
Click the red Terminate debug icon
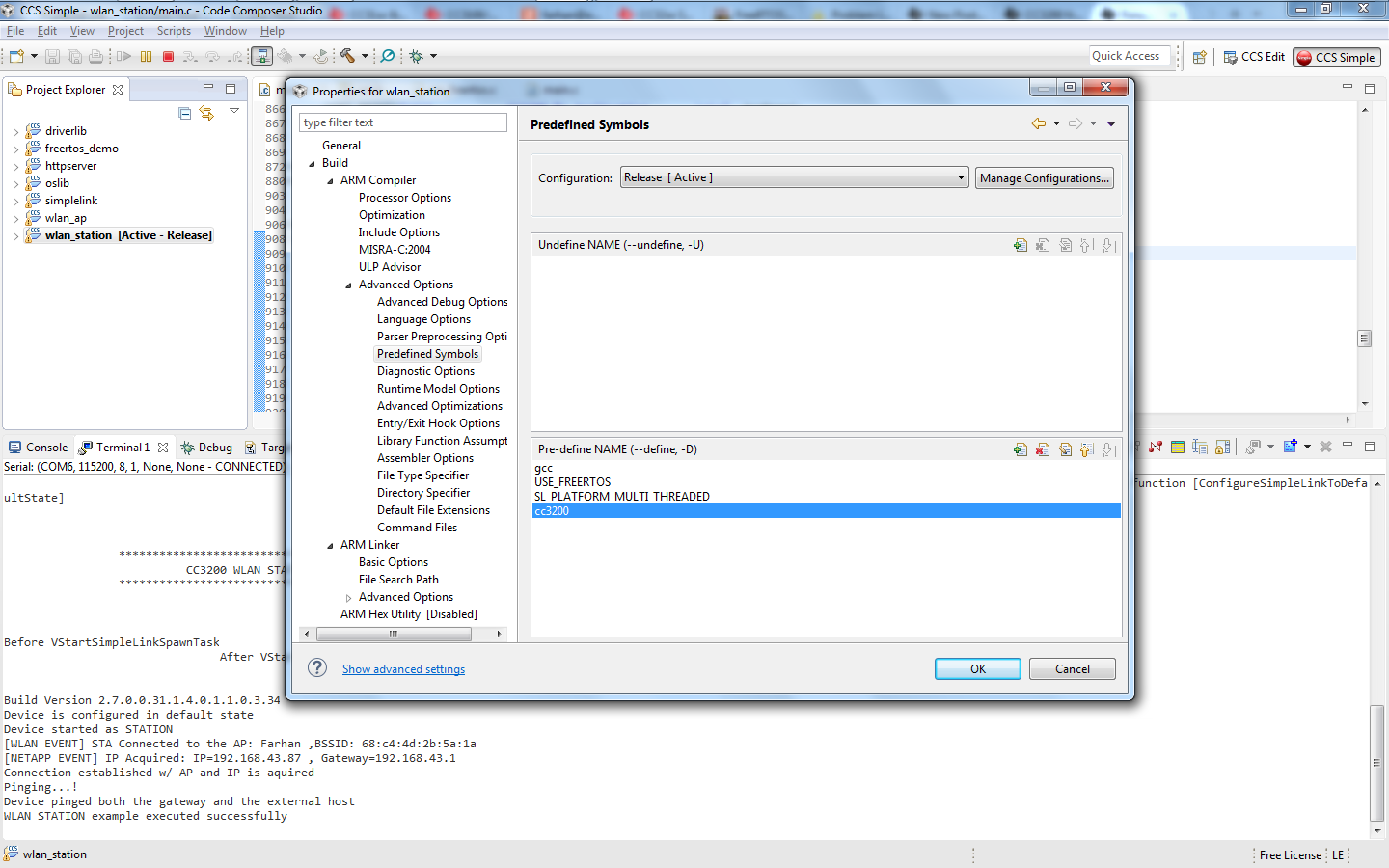[168, 56]
